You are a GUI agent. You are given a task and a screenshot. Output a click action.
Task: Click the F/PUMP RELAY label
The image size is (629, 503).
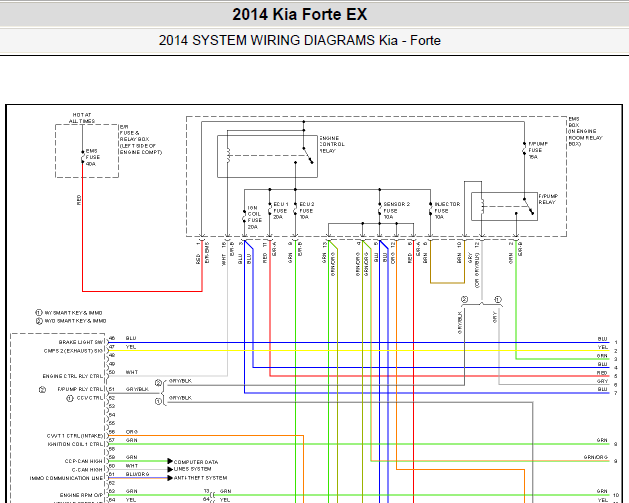click(x=548, y=199)
